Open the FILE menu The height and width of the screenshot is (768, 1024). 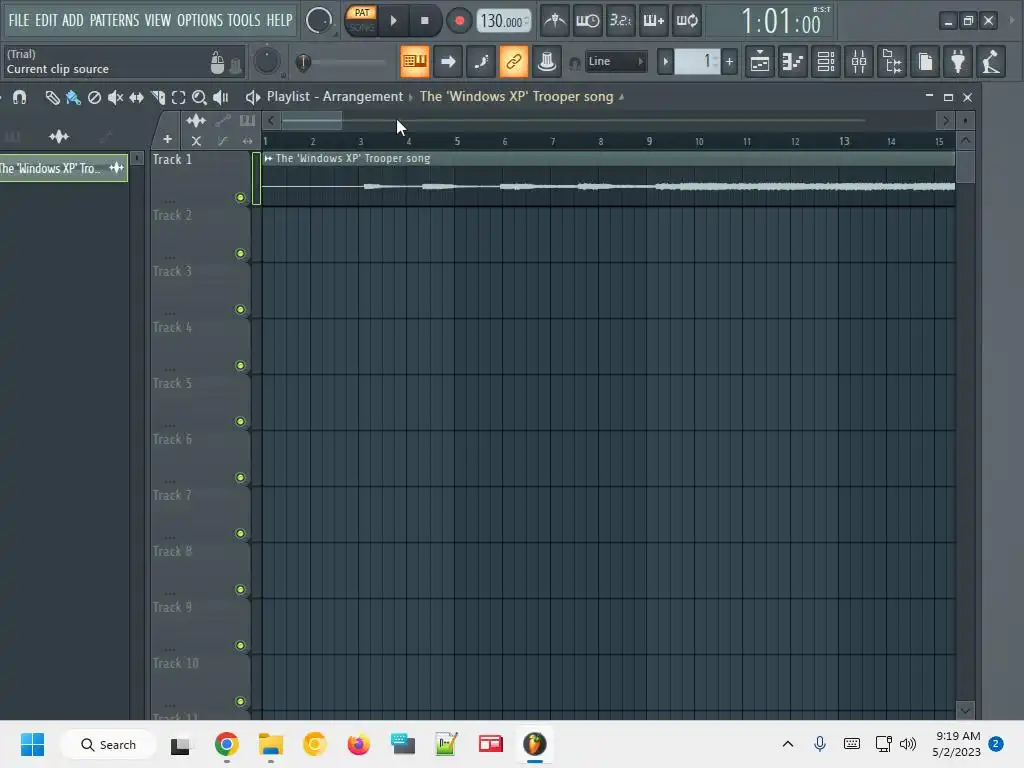tap(19, 20)
